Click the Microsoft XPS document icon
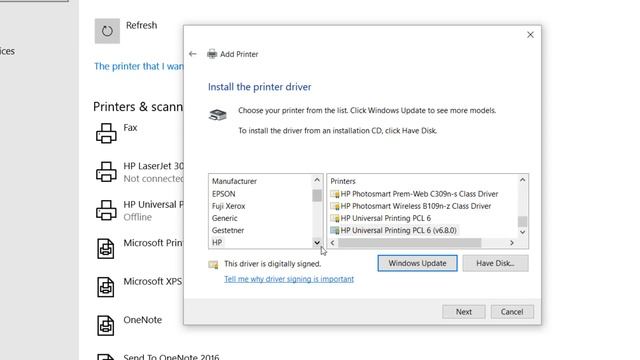This screenshot has width=640, height=360. (106, 287)
